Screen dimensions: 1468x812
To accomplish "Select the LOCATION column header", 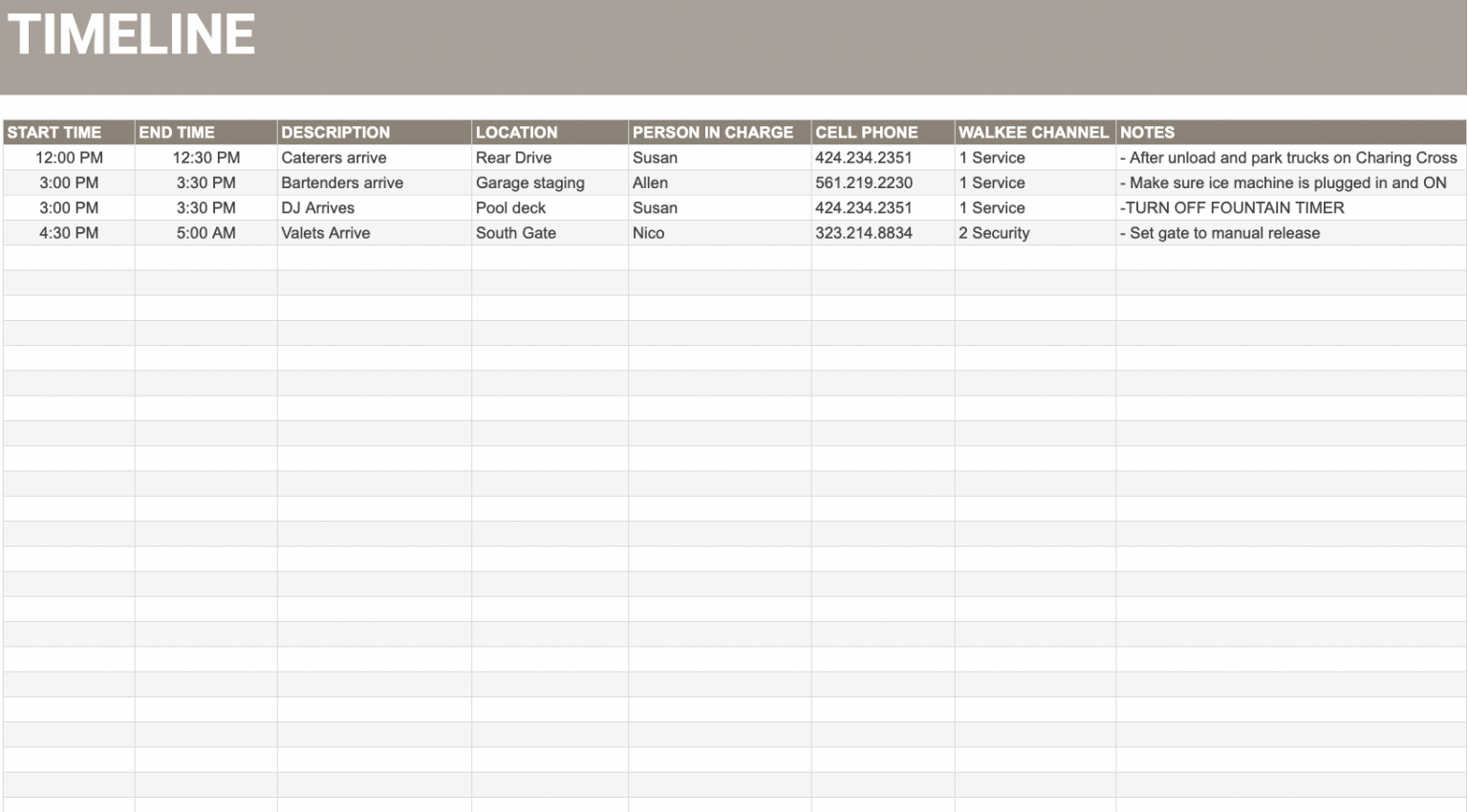I will [514, 132].
